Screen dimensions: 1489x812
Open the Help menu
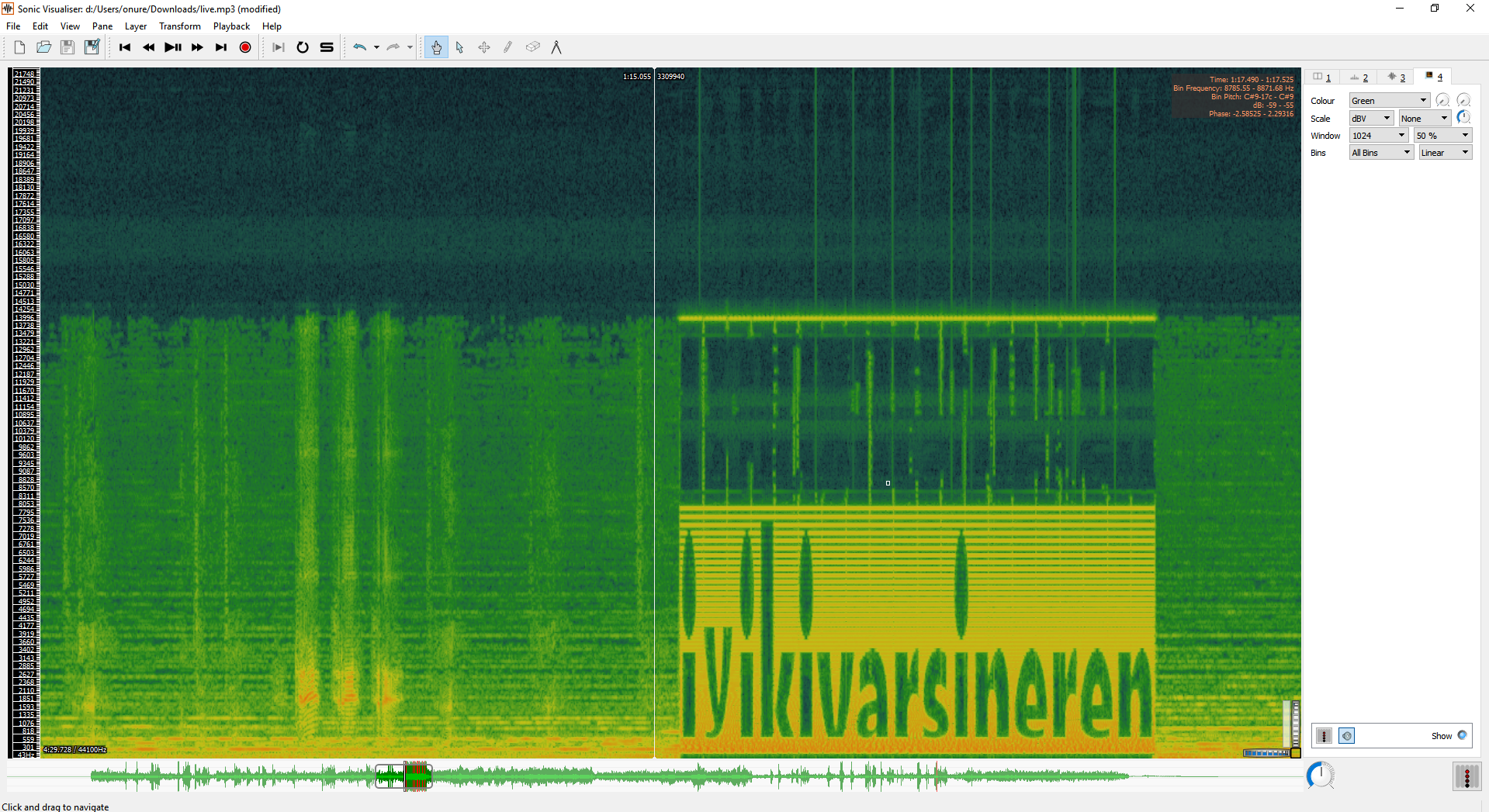[x=272, y=26]
